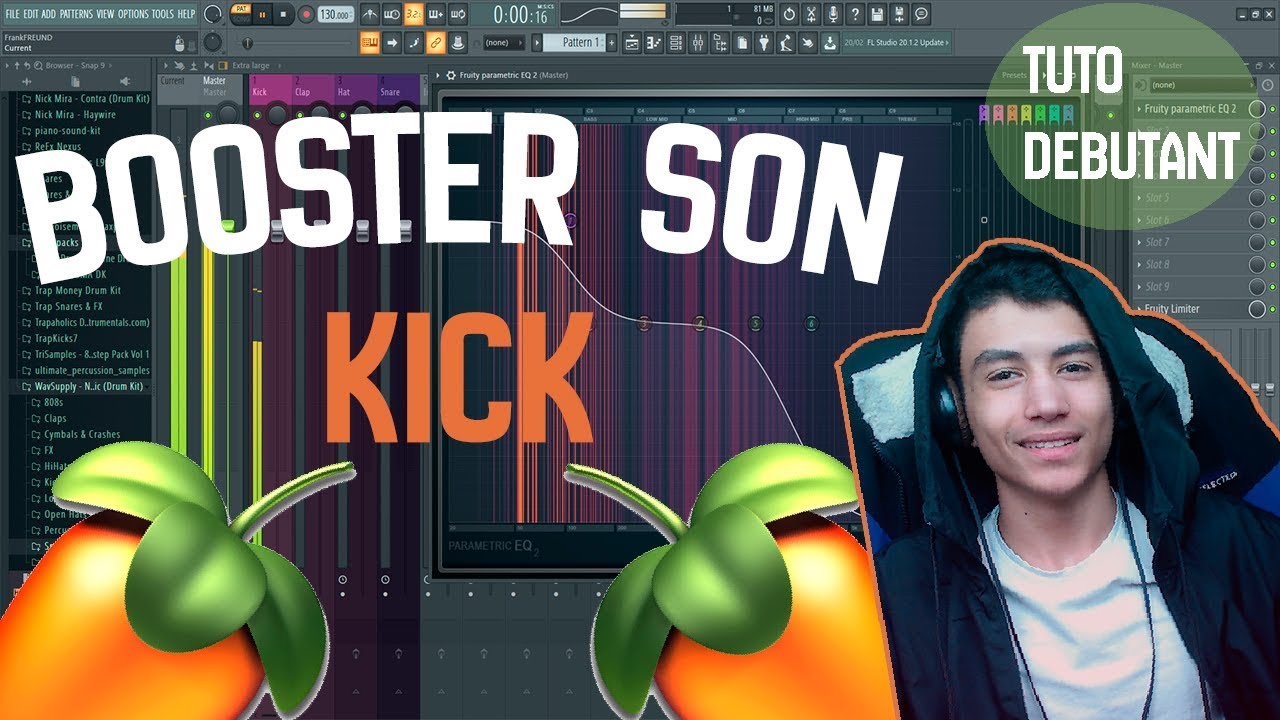
Task: Open the PATTERNS menu
Action: pos(76,14)
